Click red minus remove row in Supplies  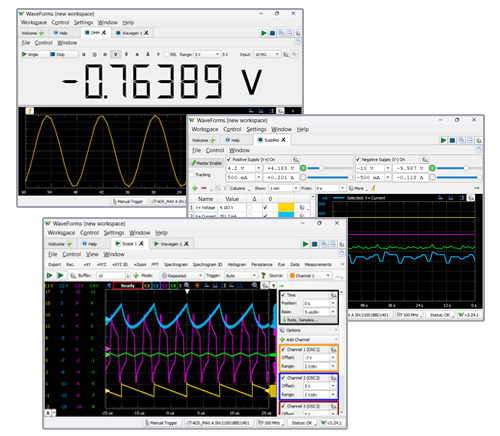(204, 188)
